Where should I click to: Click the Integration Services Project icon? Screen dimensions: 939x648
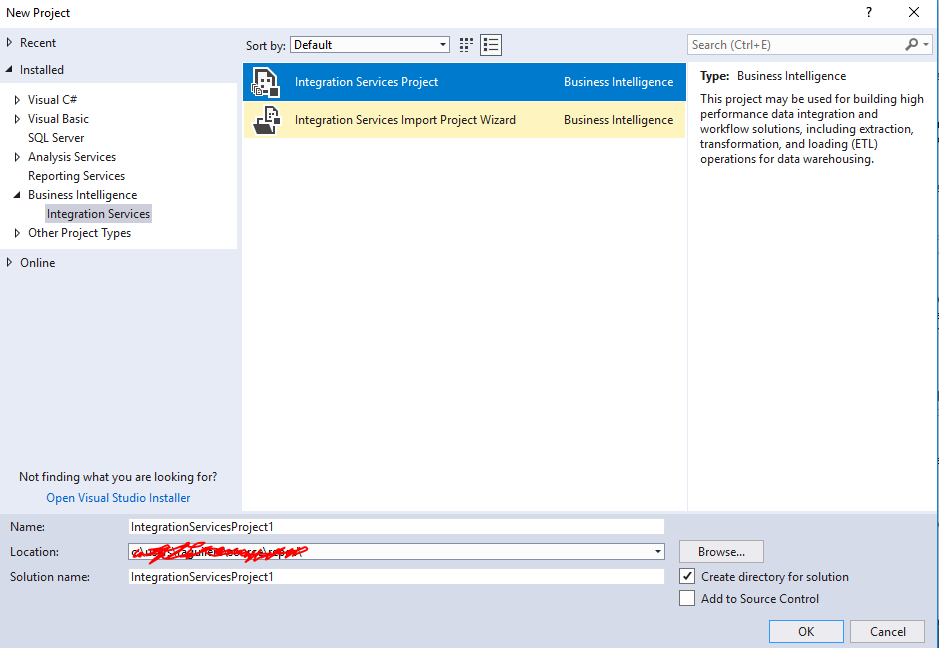click(x=266, y=82)
